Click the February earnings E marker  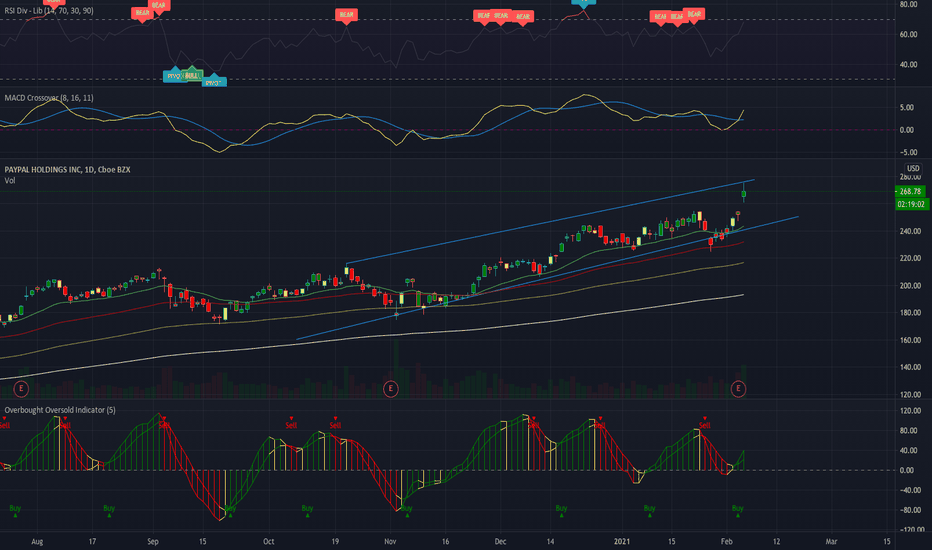coord(738,389)
